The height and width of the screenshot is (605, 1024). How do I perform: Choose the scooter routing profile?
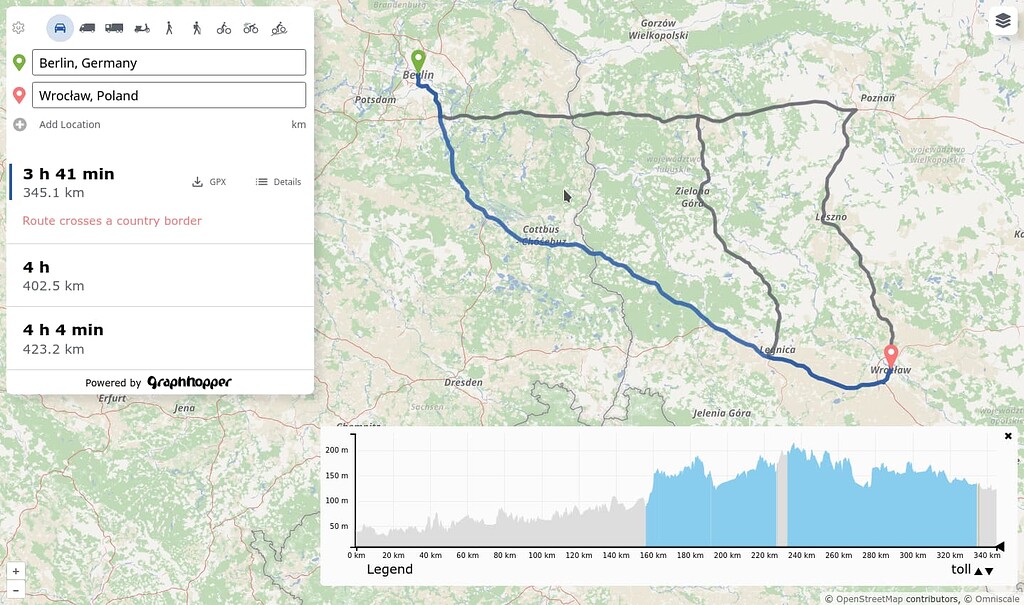pyautogui.click(x=143, y=28)
